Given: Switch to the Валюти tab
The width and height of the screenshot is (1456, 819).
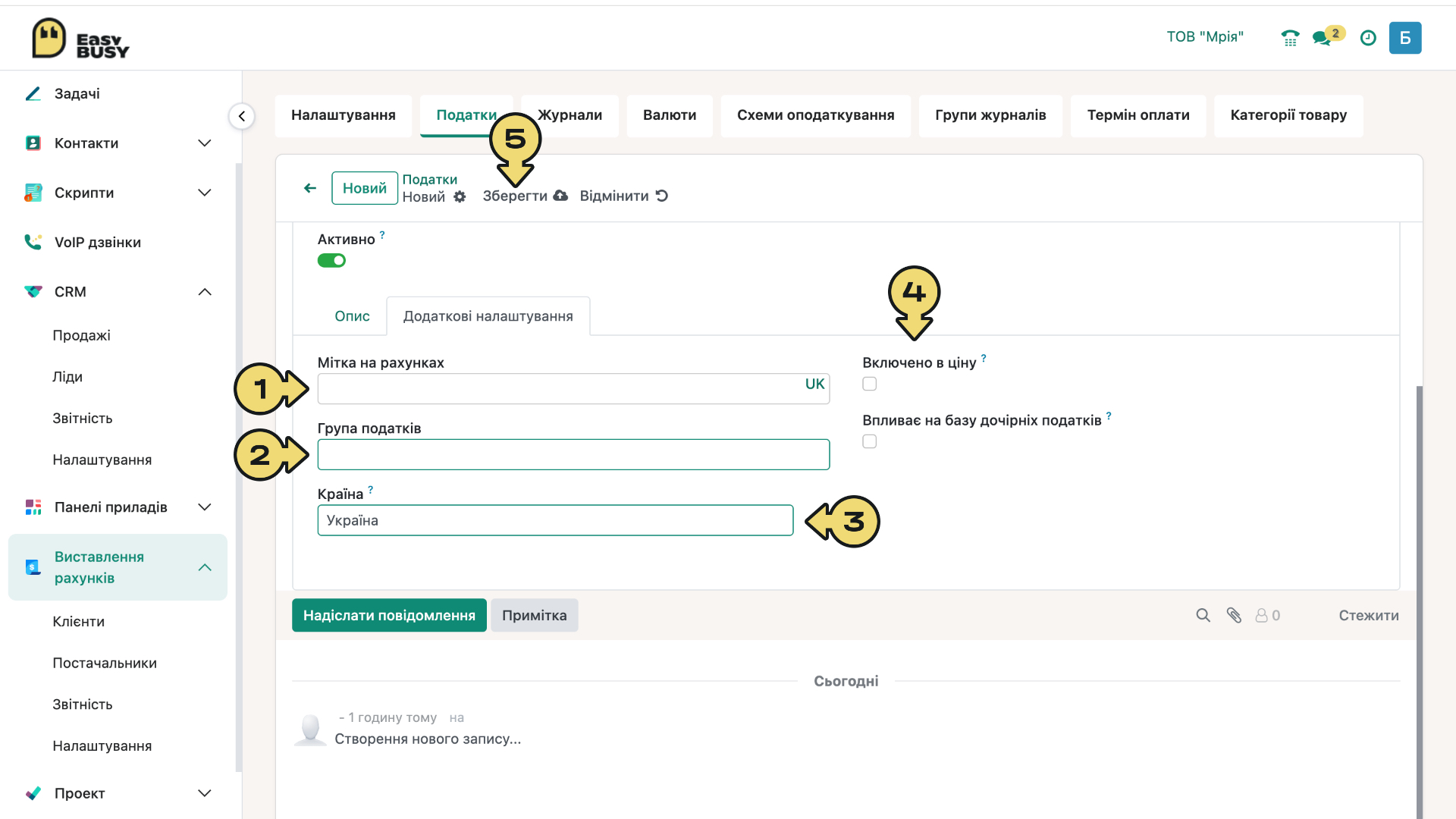Looking at the screenshot, I should tap(670, 115).
